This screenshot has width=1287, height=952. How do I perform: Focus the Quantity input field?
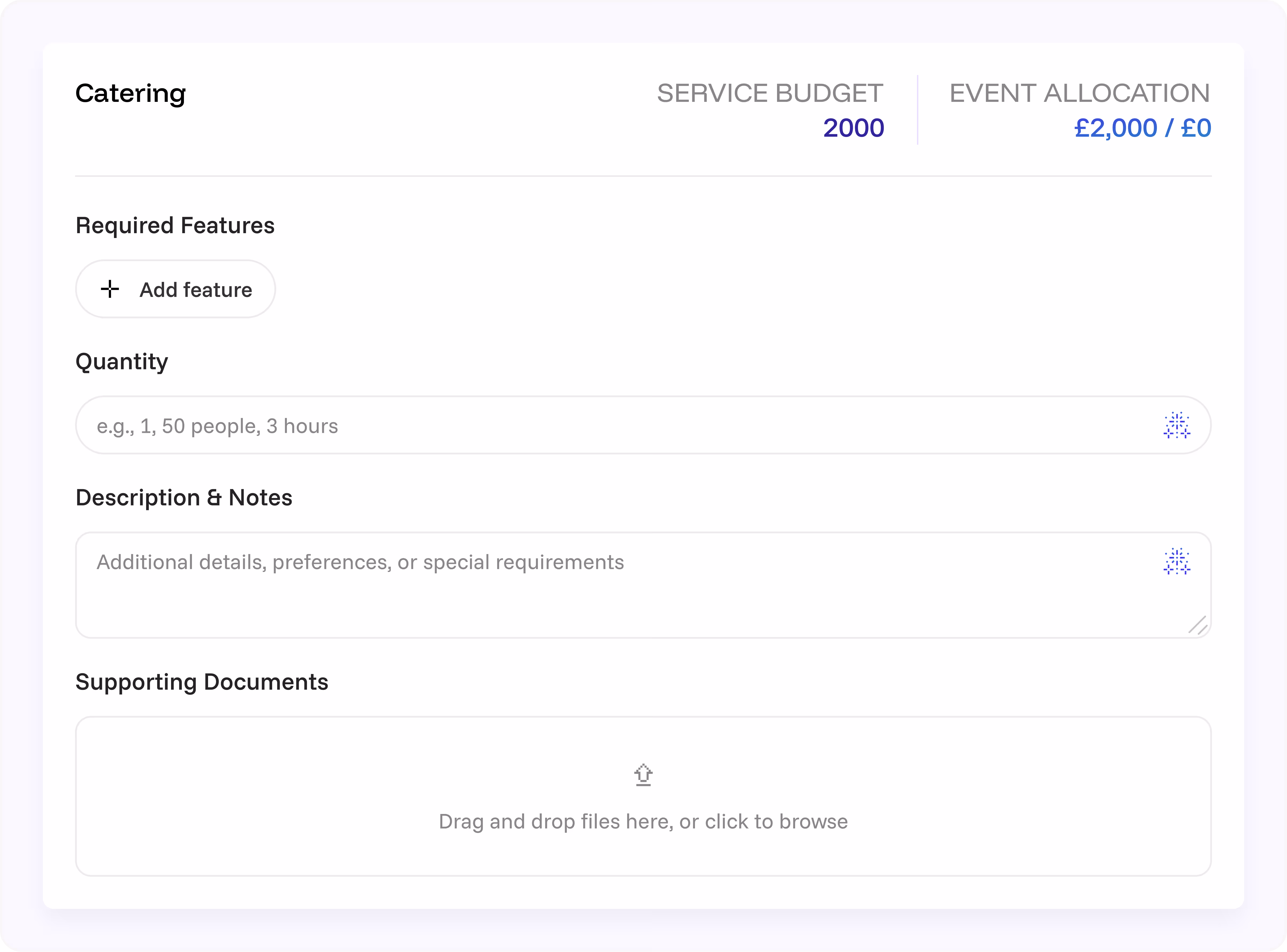[576, 425]
